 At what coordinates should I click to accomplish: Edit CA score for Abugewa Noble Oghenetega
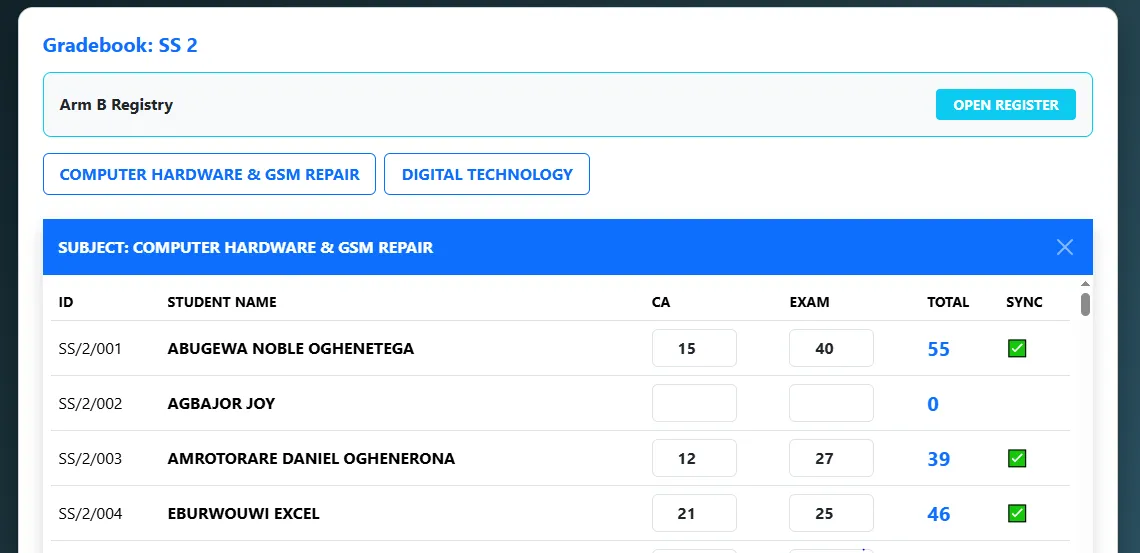[x=694, y=348]
